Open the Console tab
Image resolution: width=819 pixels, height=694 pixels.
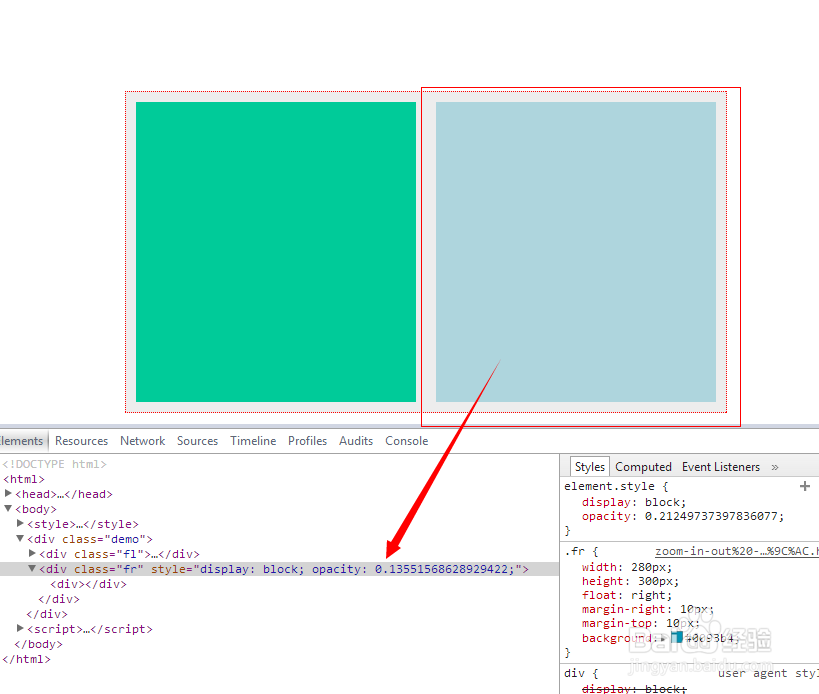[406, 441]
